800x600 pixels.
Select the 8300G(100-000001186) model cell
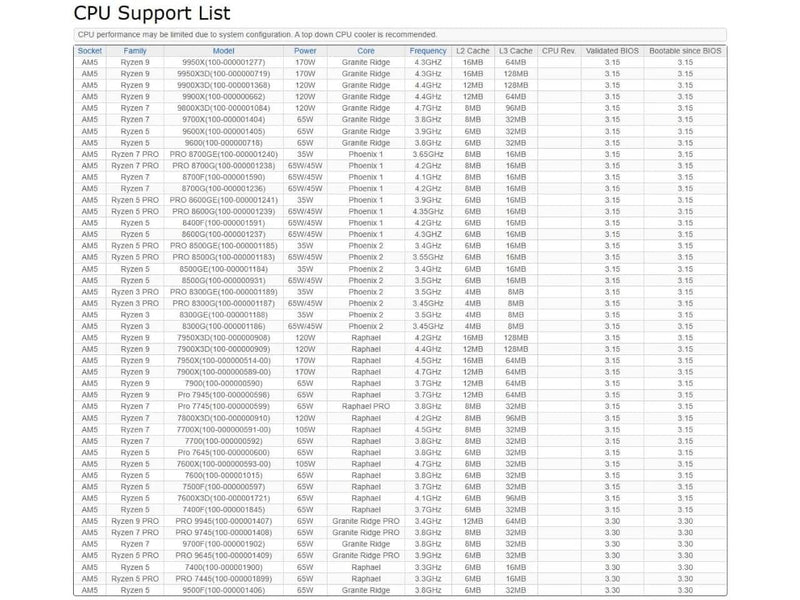tap(223, 326)
